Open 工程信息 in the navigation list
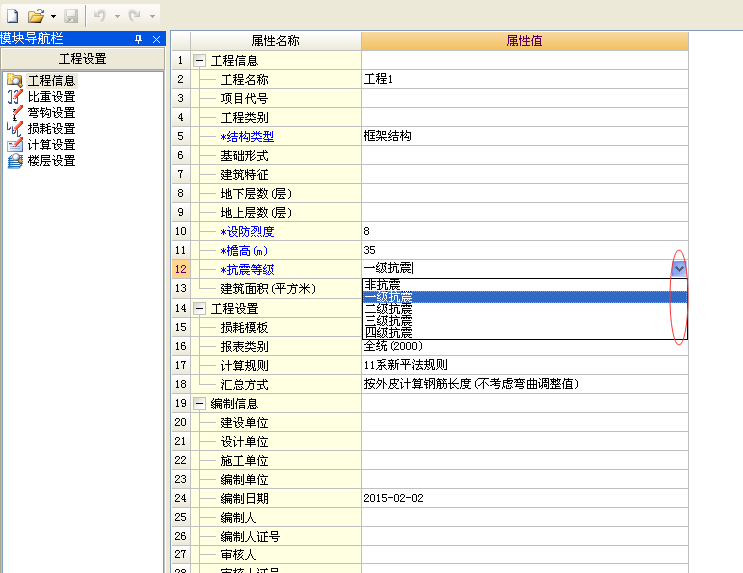 click(x=51, y=81)
